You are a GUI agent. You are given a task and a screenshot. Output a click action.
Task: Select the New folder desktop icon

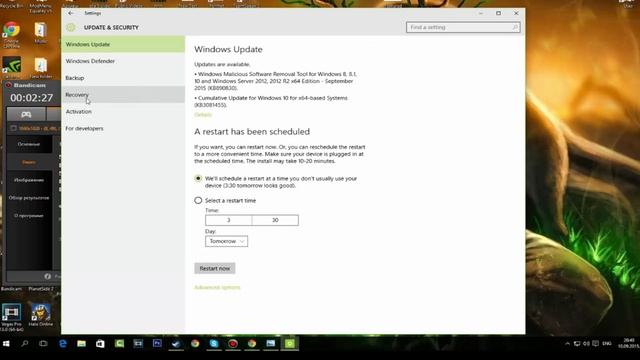coord(40,68)
